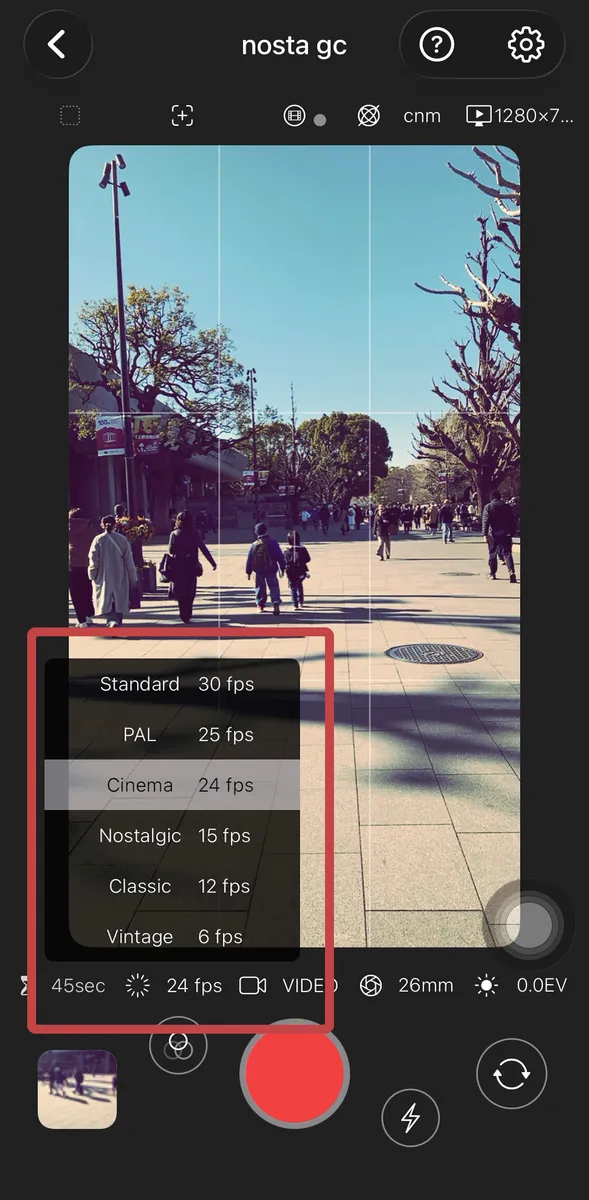Start recording with the red button
Image resolution: width=589 pixels, height=1200 pixels.
295,1073
